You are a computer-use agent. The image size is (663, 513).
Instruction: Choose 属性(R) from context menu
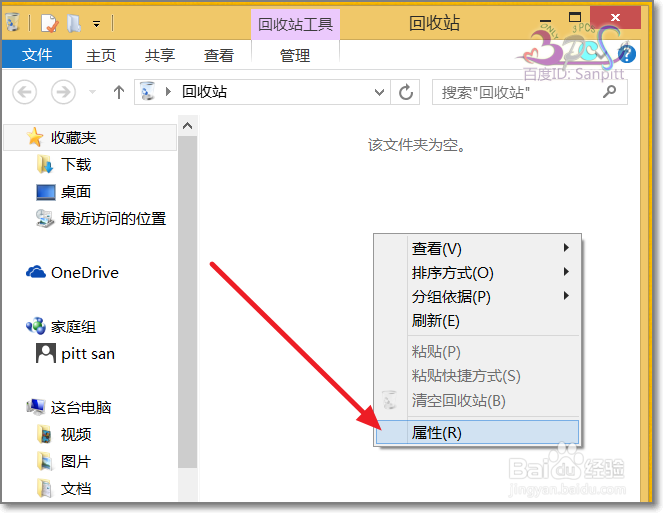[477, 432]
